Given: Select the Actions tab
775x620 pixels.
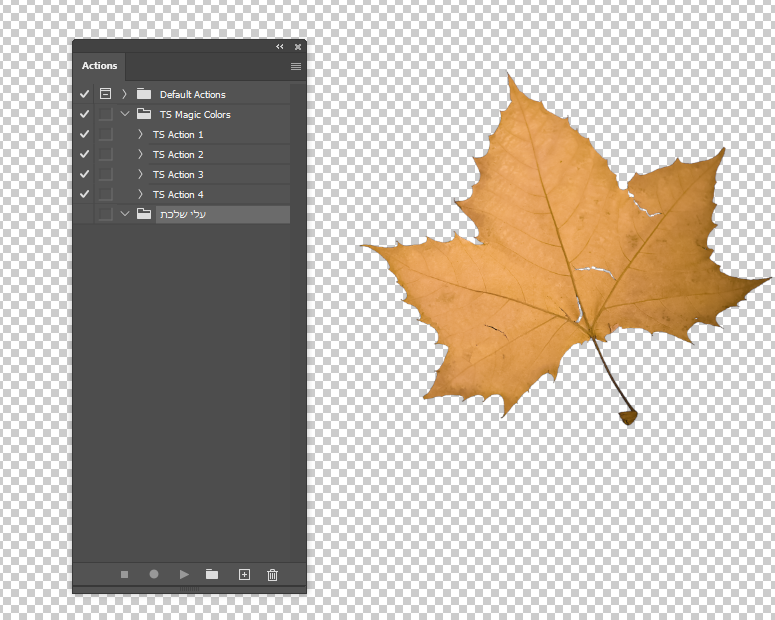Looking at the screenshot, I should click(99, 66).
